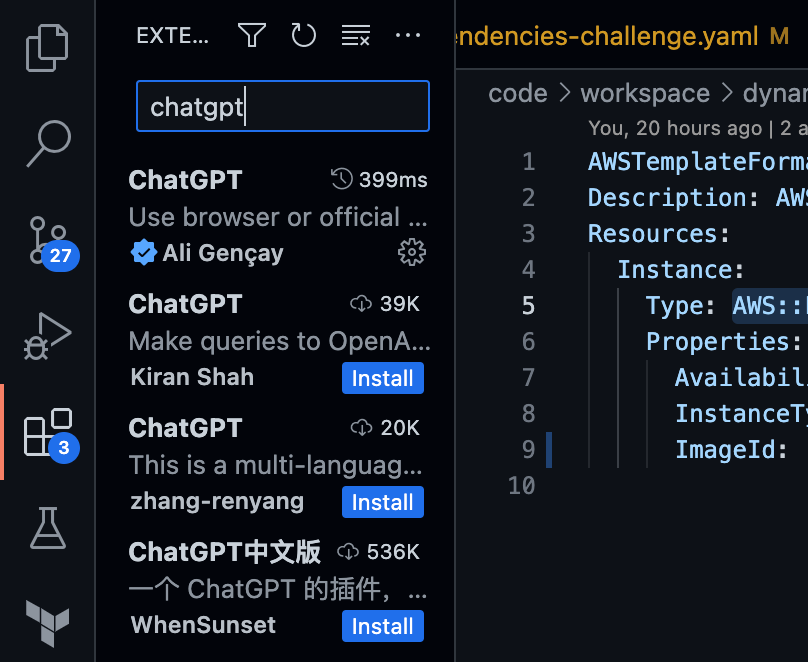Open the code breadcrumb dropdown
808x662 pixels.
coord(518,92)
